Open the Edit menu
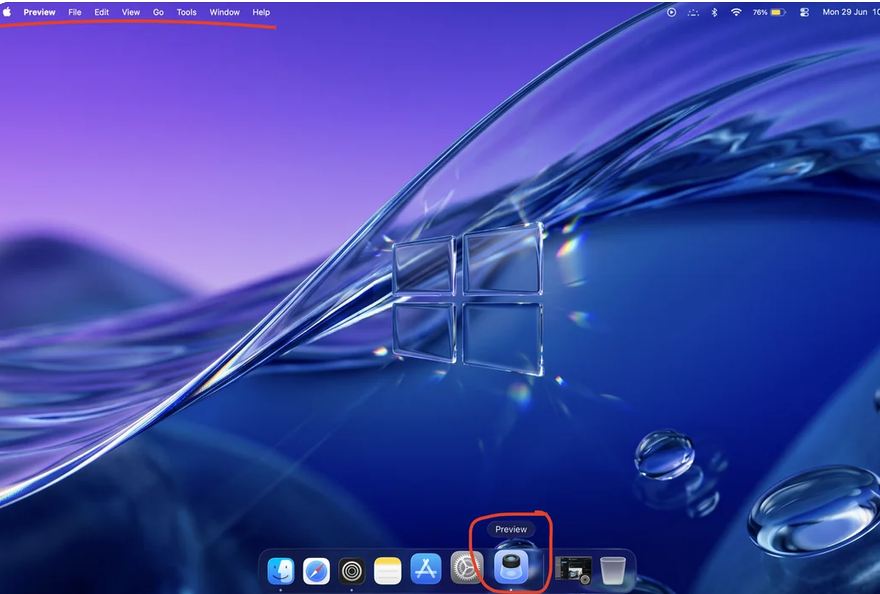 [102, 12]
